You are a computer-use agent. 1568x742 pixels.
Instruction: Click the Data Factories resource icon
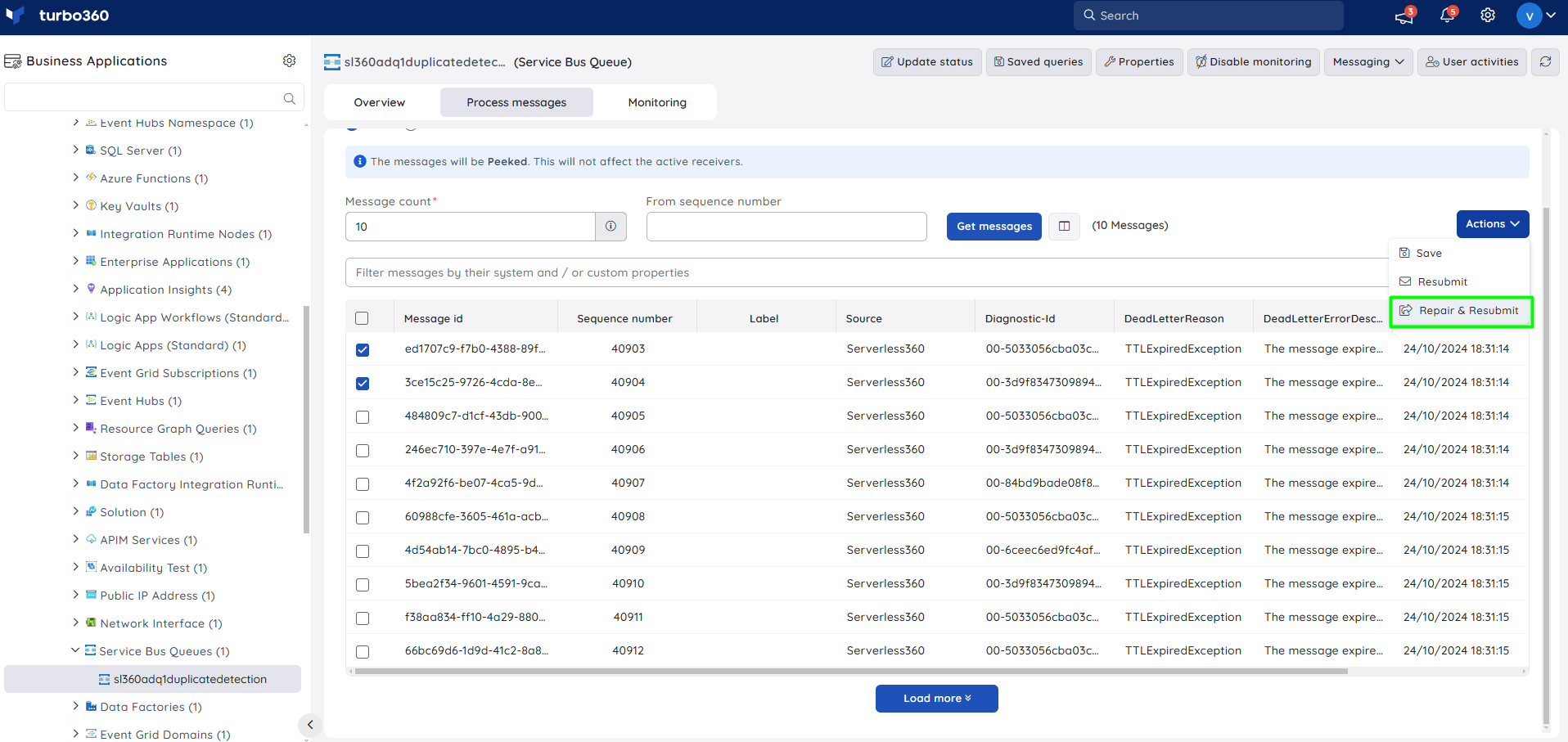click(91, 706)
